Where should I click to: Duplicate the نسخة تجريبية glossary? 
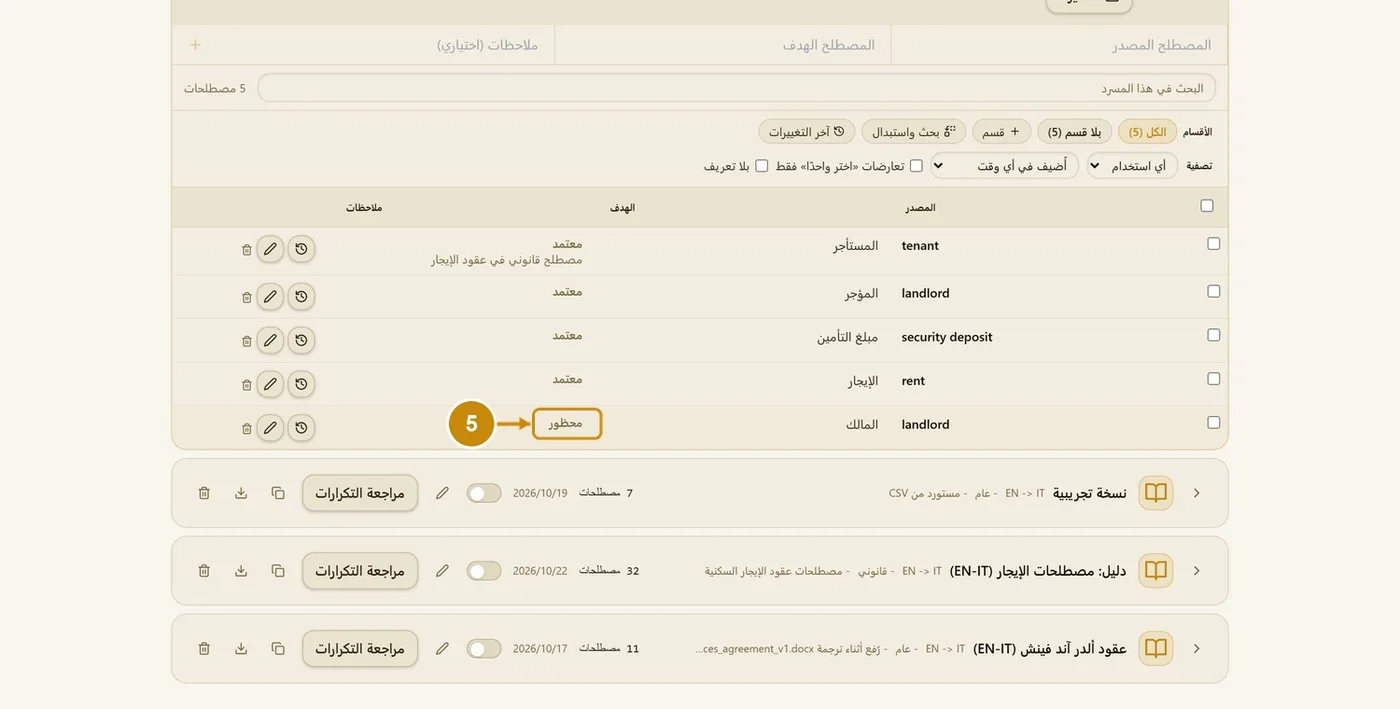point(278,493)
